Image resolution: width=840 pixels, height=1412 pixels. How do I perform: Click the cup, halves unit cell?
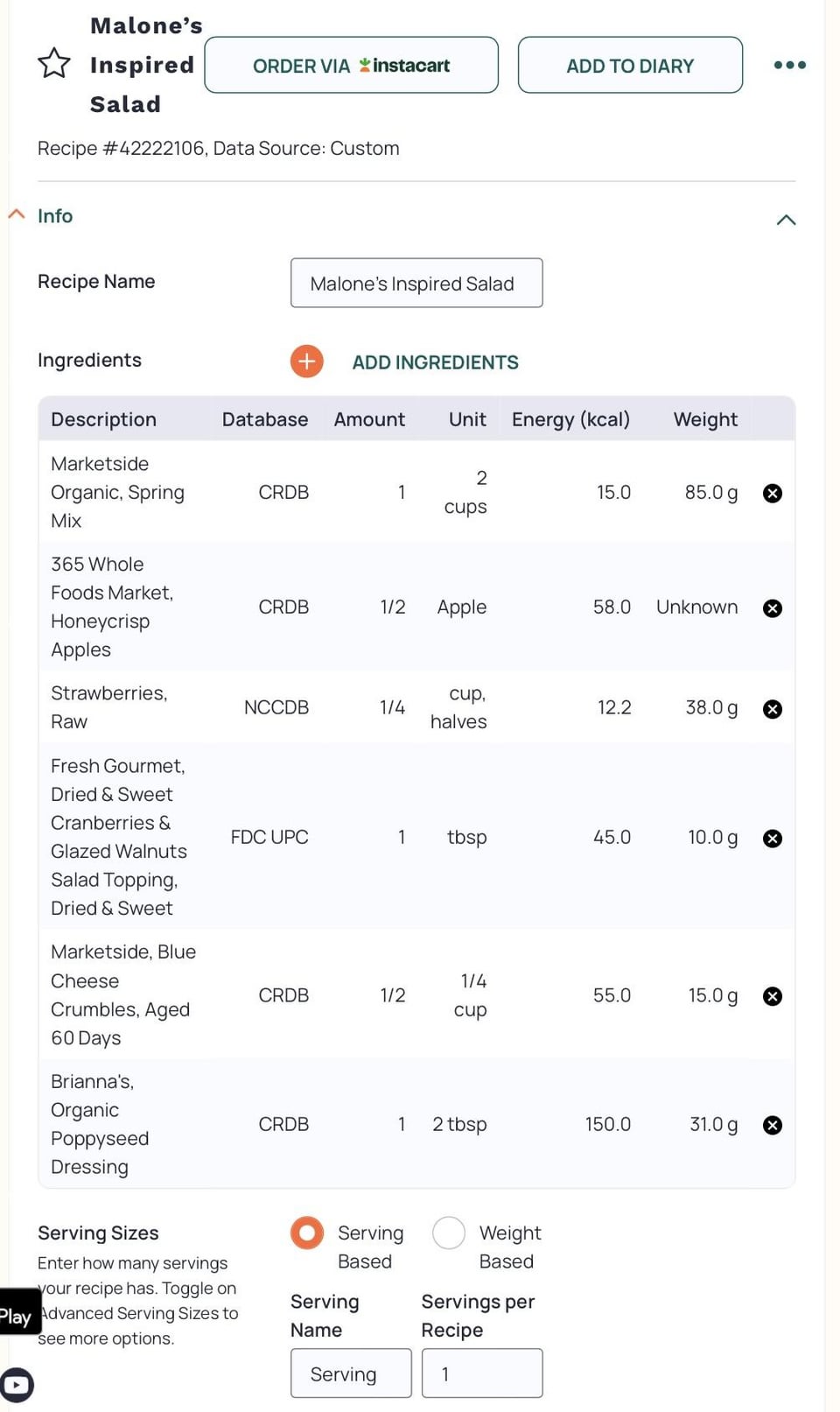[458, 707]
